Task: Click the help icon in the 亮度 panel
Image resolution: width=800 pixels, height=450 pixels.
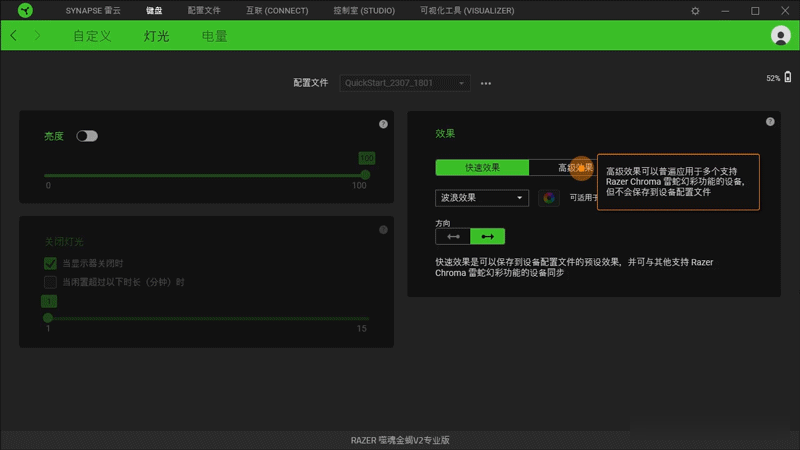Action: 383,124
